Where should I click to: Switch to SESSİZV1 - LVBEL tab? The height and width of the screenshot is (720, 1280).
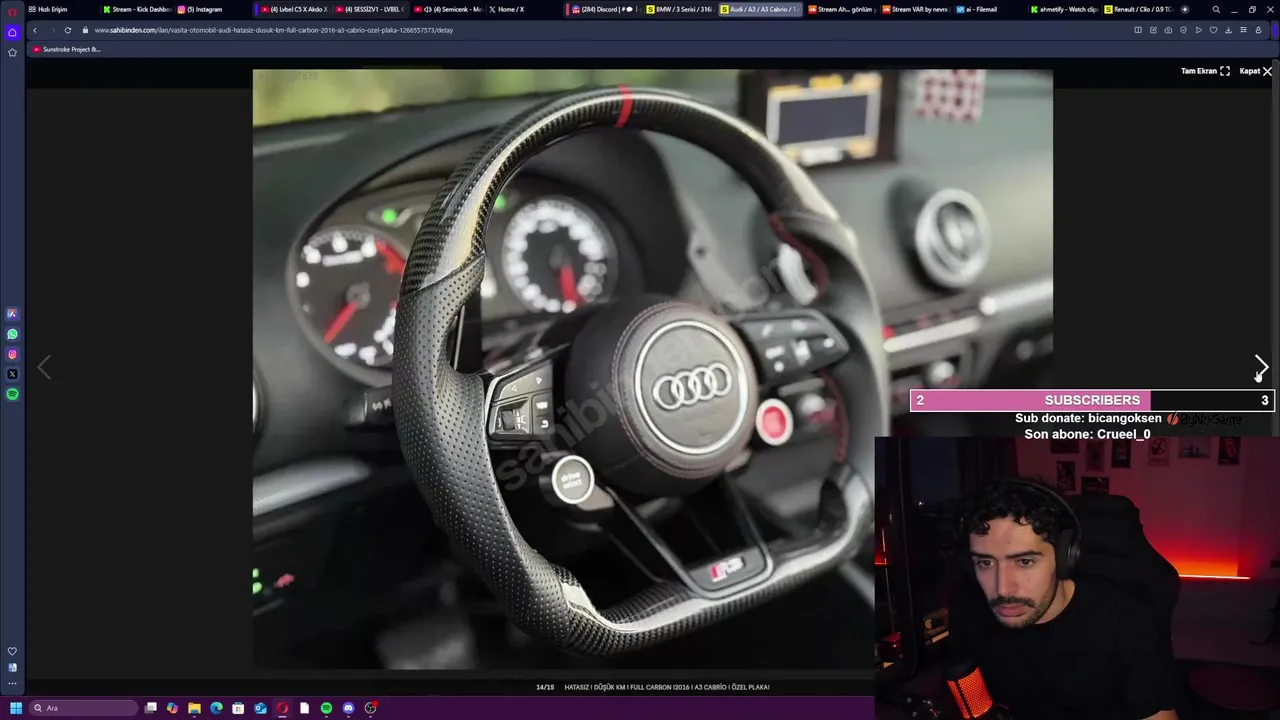click(x=369, y=9)
